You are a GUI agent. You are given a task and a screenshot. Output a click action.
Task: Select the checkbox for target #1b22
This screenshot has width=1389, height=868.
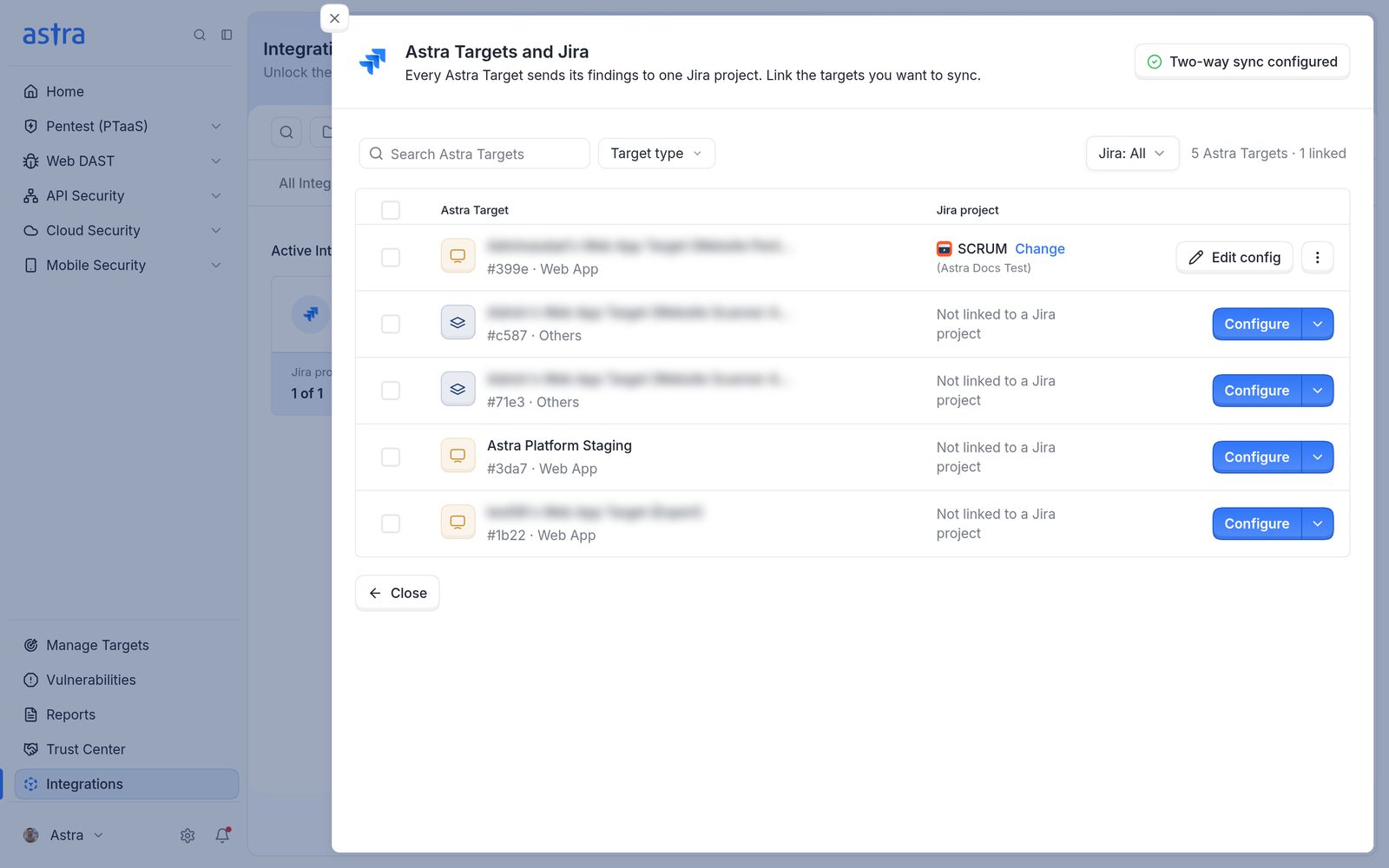(391, 523)
